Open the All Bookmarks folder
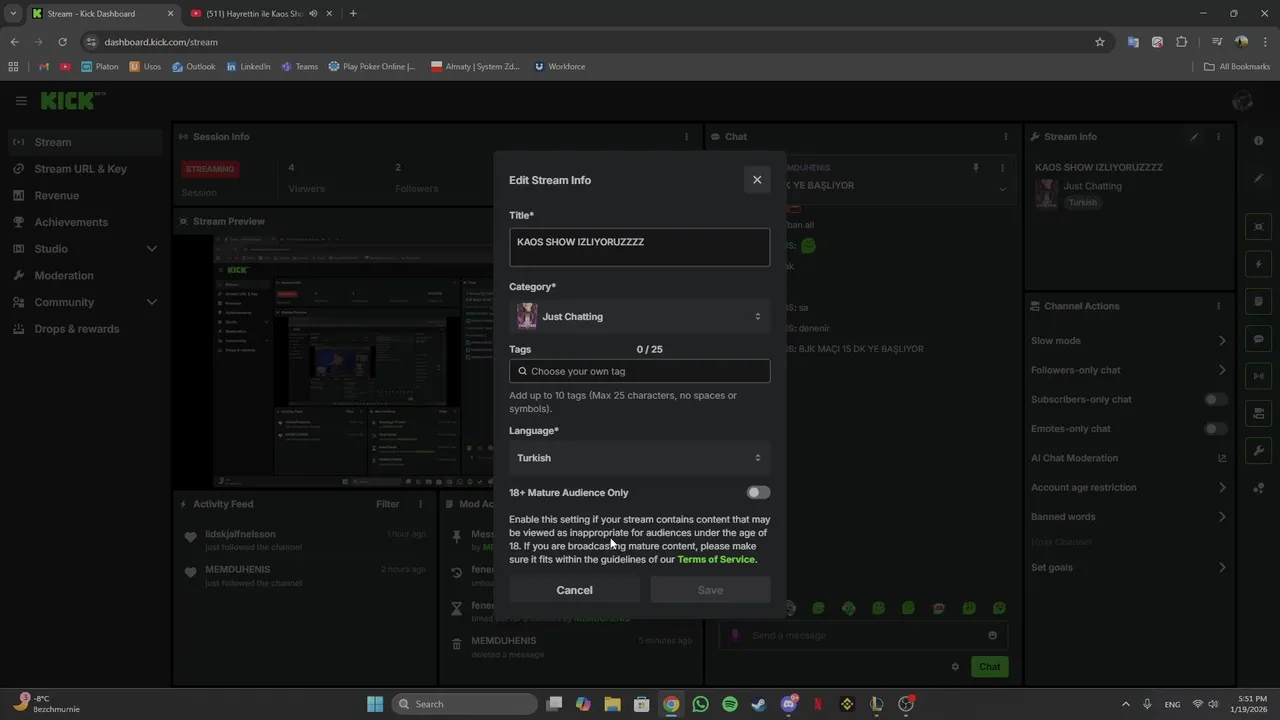Screen dimensions: 1280x720 [1237, 67]
